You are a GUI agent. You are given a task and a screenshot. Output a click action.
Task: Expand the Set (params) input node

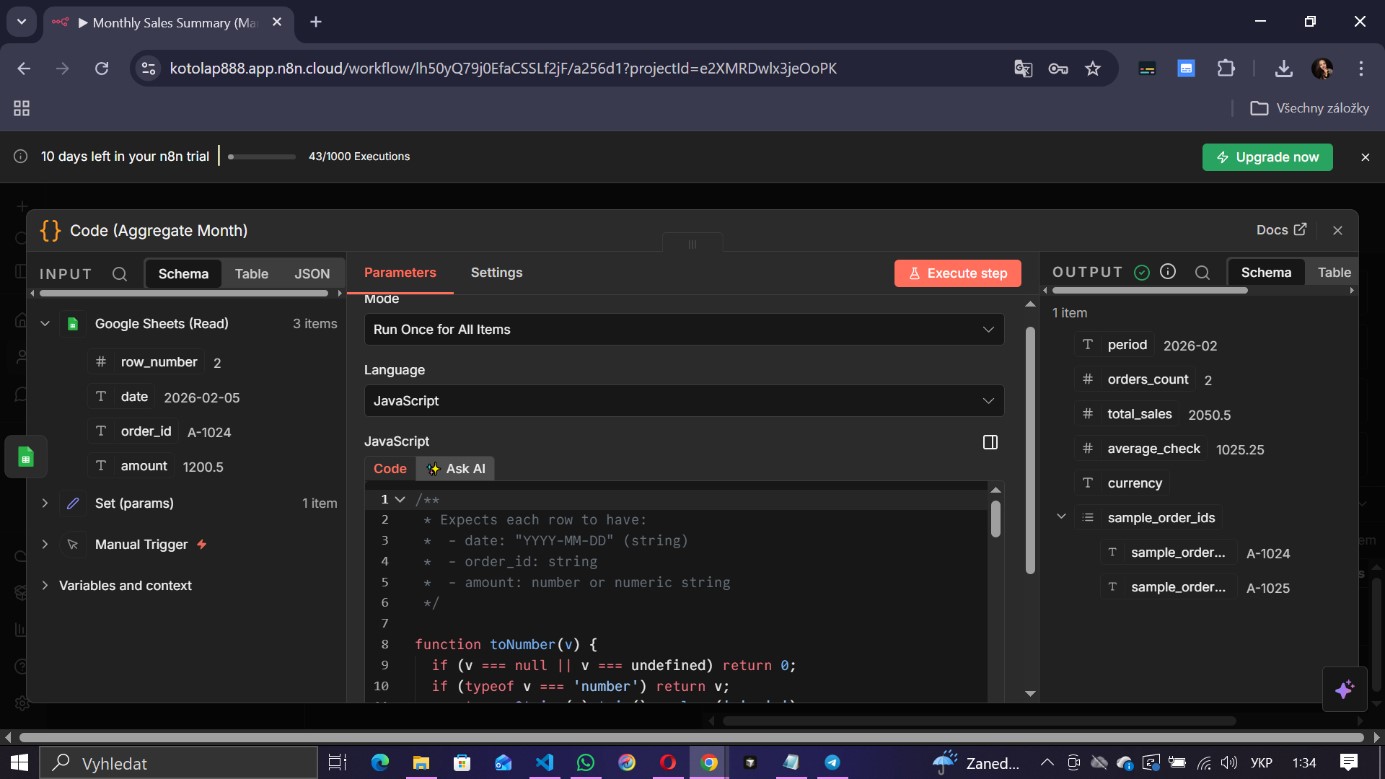click(45, 503)
